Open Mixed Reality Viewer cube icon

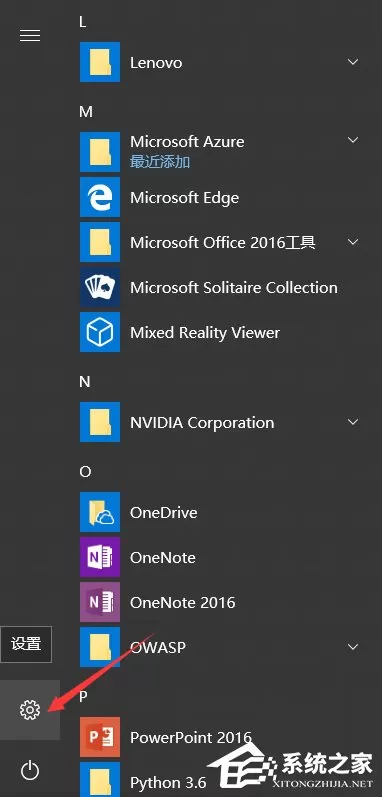pyautogui.click(x=100, y=332)
